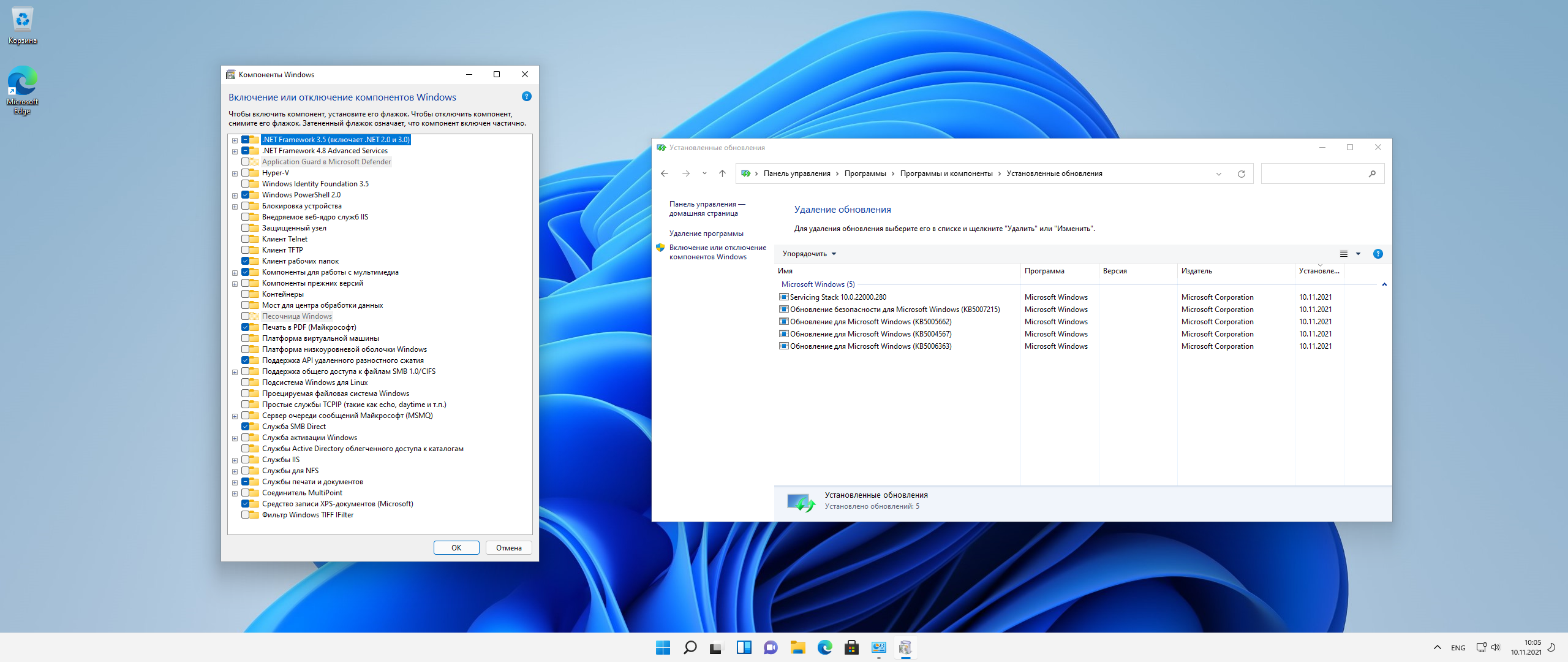Expand the Hyper-V tree node

(235, 173)
